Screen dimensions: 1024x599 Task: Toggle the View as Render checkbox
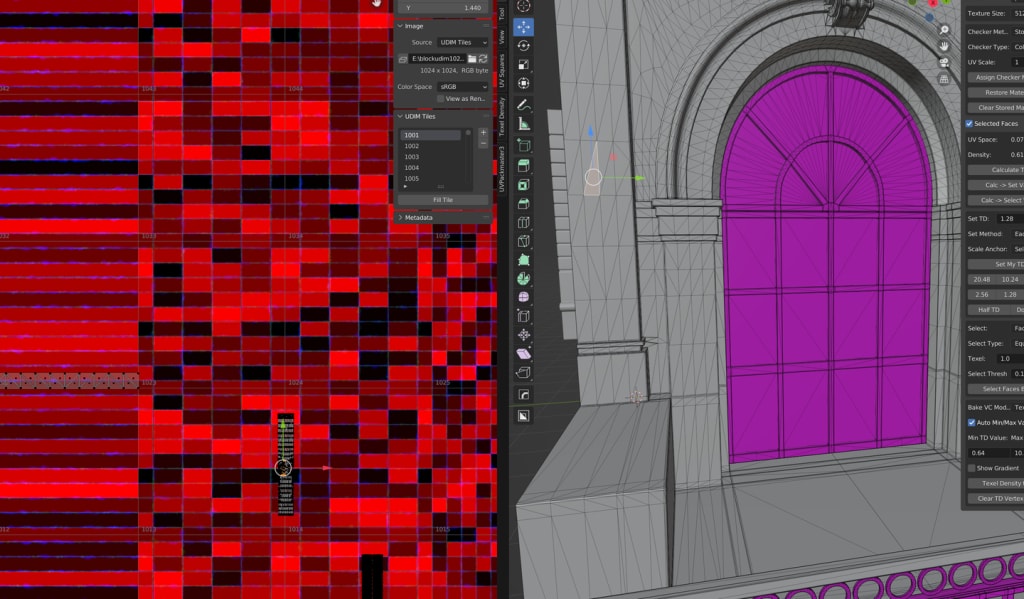[441, 99]
